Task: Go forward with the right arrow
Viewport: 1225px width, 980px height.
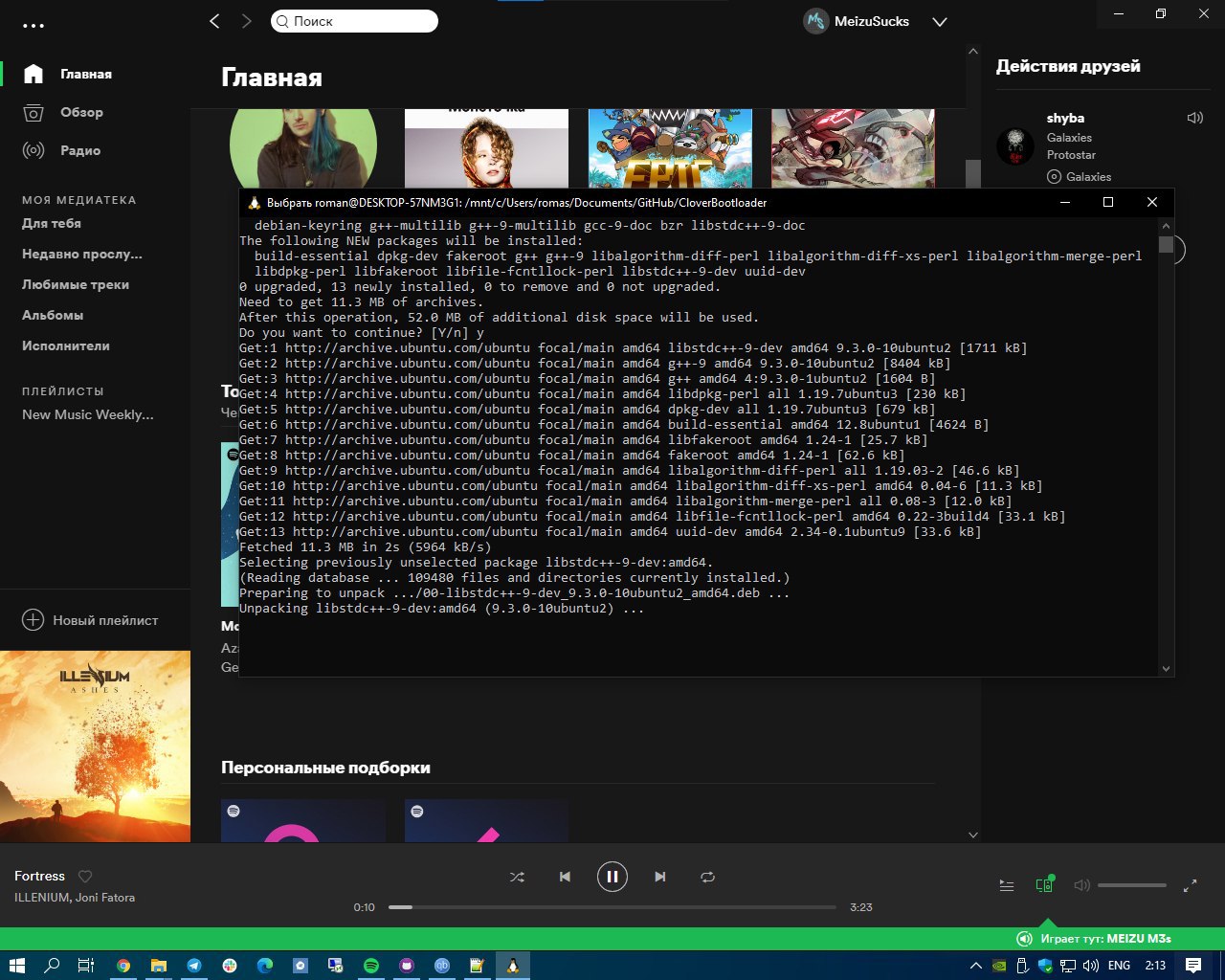Action: [x=247, y=21]
